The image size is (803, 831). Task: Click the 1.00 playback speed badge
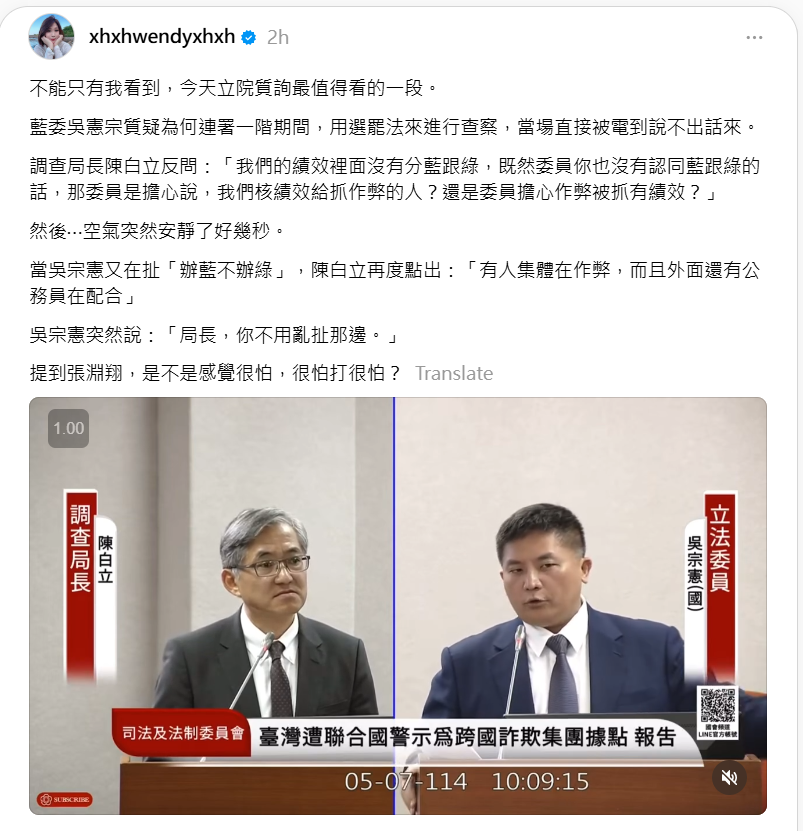[x=68, y=428]
